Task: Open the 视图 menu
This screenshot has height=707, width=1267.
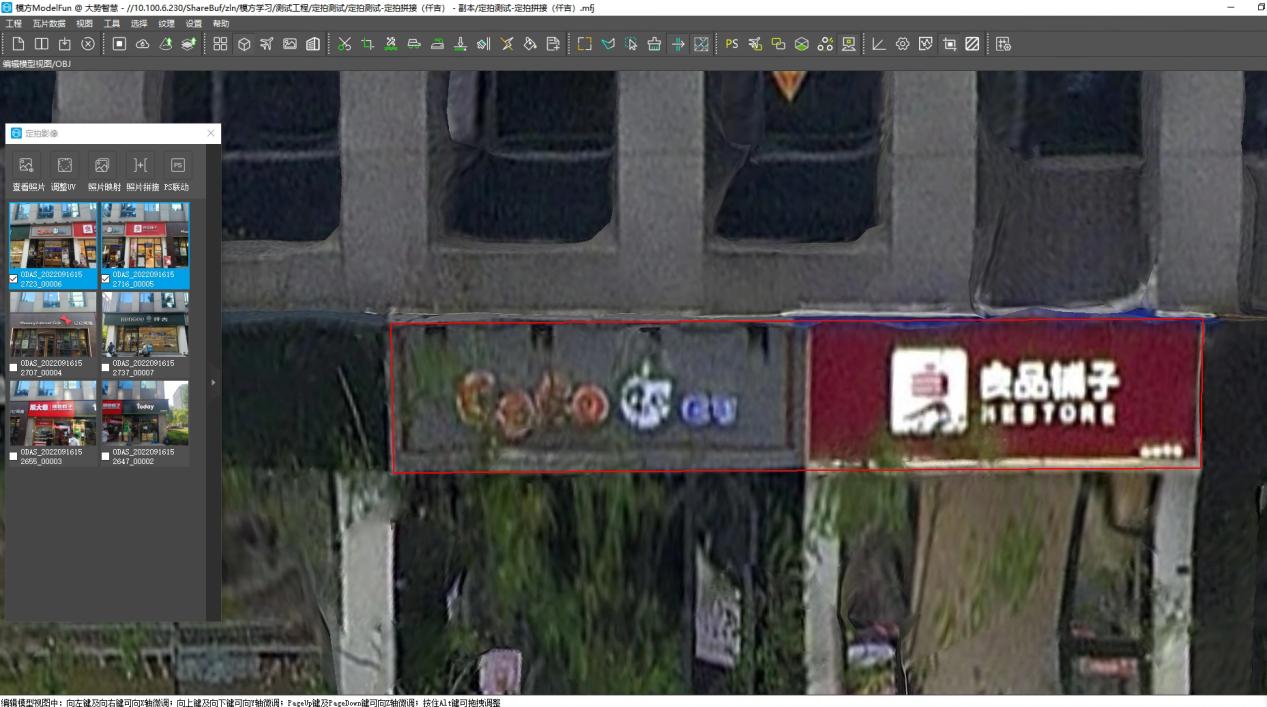Action: pos(85,23)
